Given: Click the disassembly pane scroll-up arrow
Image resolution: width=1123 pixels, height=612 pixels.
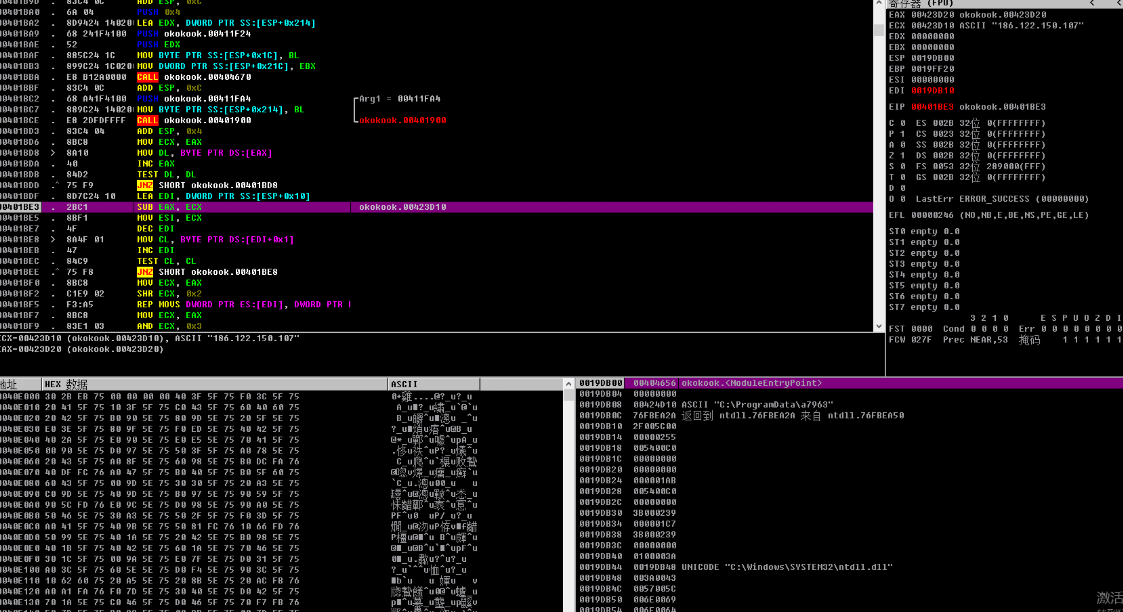Looking at the screenshot, I should tap(879, 4).
